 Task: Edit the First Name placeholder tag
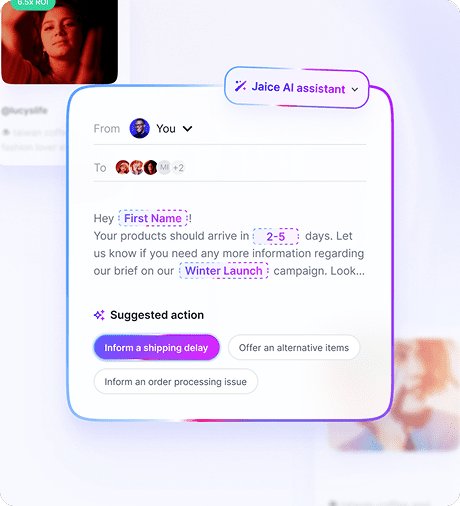(x=153, y=218)
